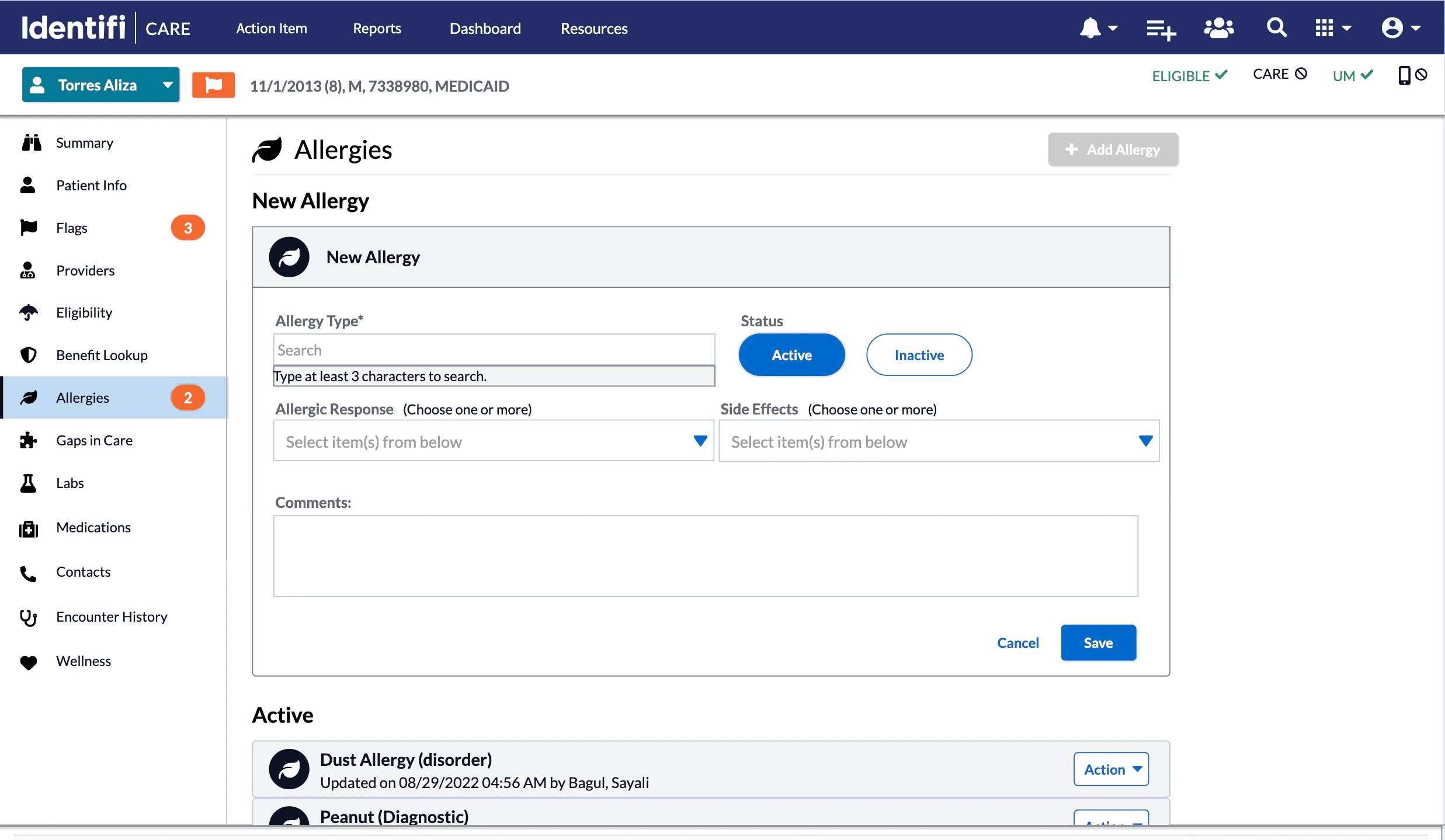Go to Medications in sidebar
Viewport: 1445px width, 840px height.
coord(93,528)
